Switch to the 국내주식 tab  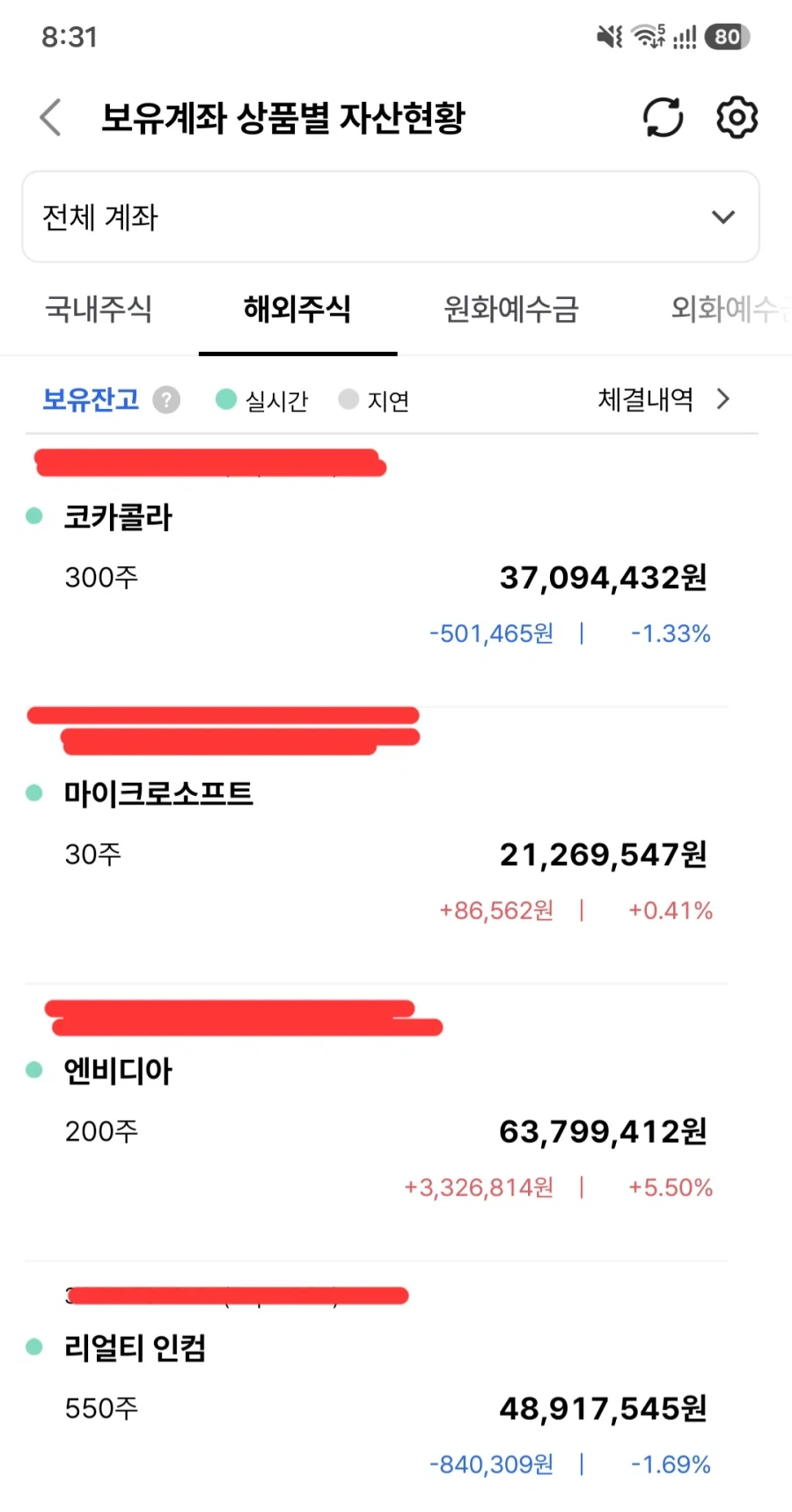99,309
